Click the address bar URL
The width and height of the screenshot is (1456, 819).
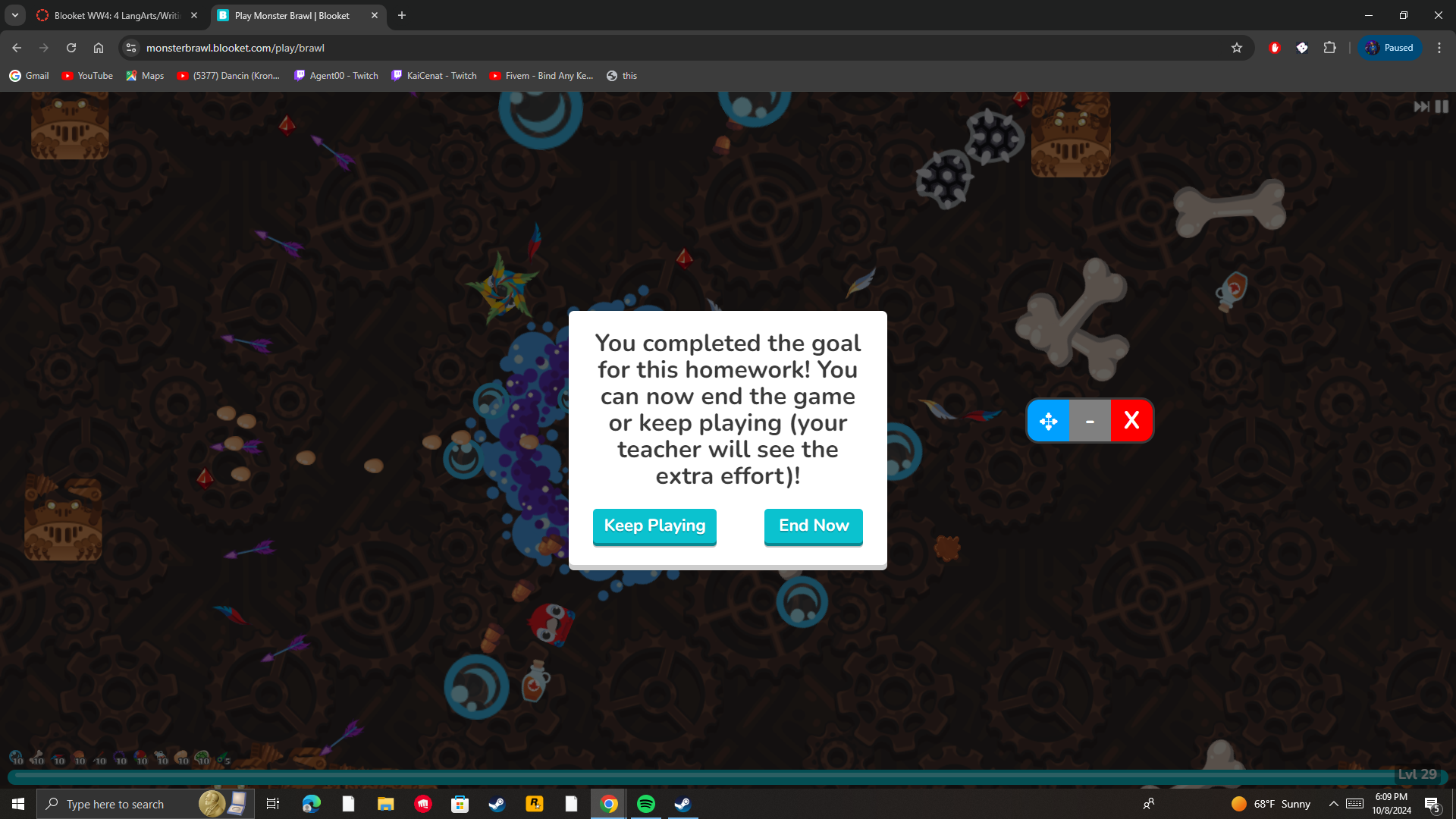coord(235,48)
